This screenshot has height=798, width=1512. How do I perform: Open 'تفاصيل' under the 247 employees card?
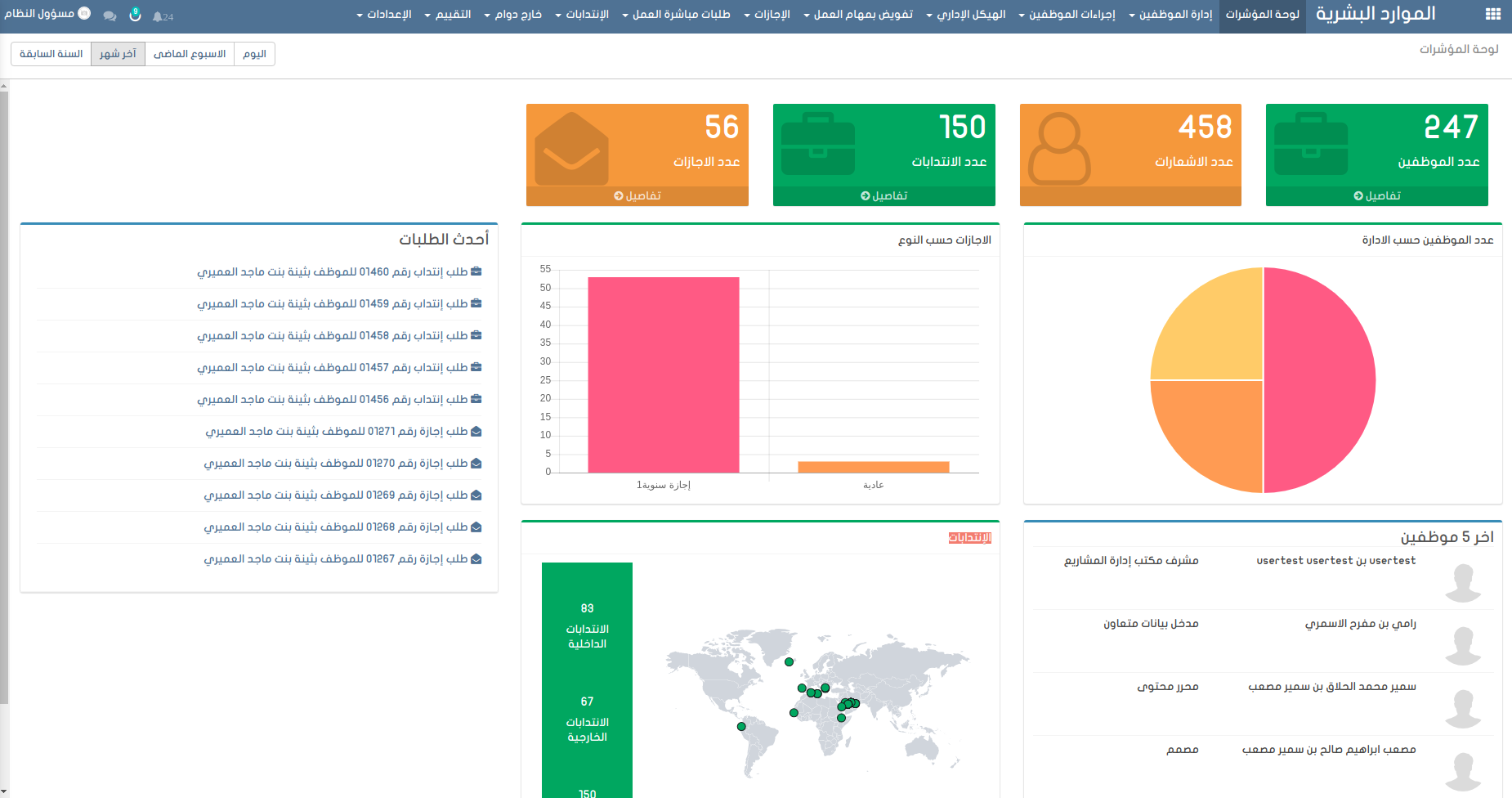coord(1377,196)
